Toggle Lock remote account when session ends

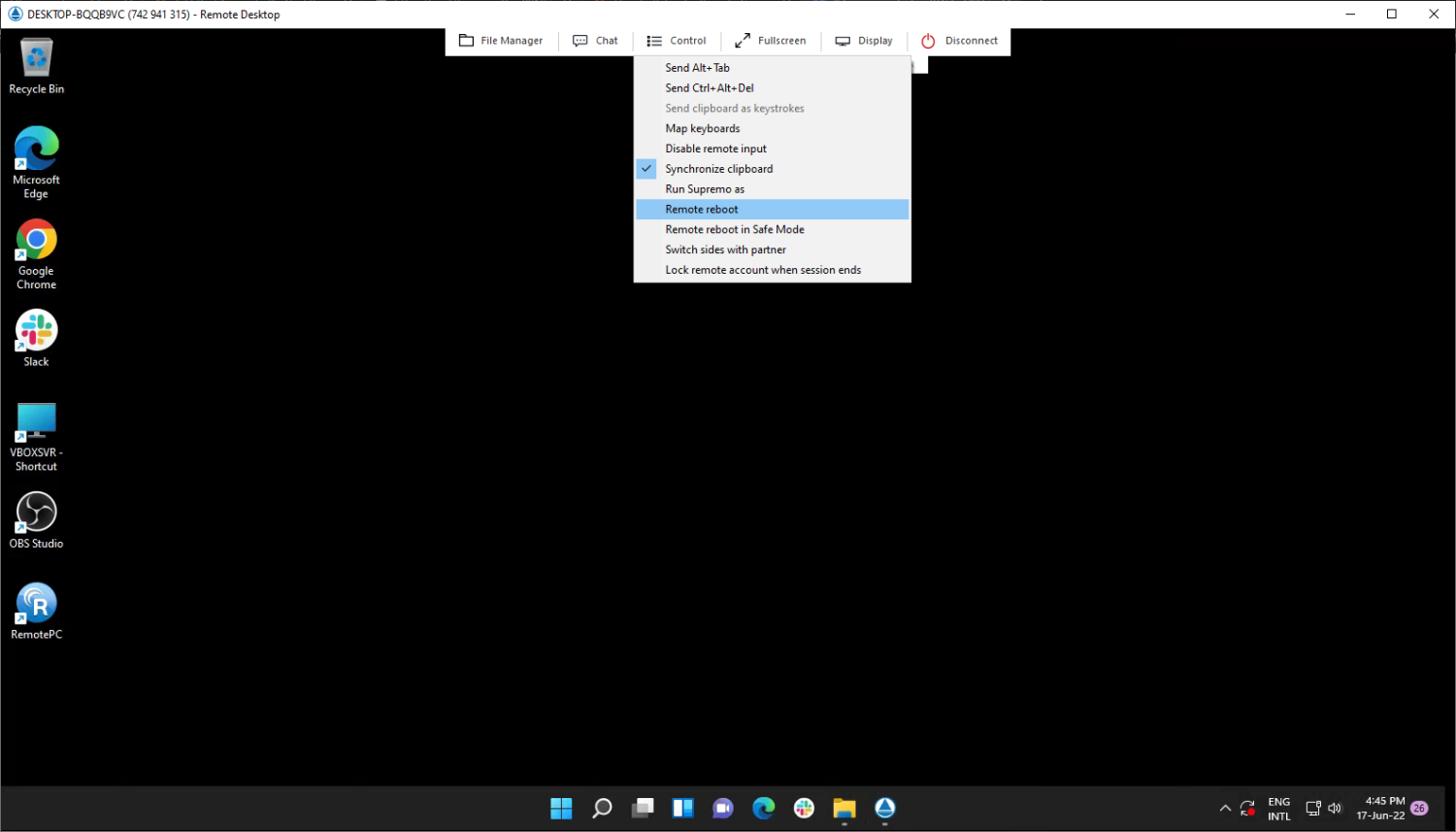pyautogui.click(x=773, y=270)
